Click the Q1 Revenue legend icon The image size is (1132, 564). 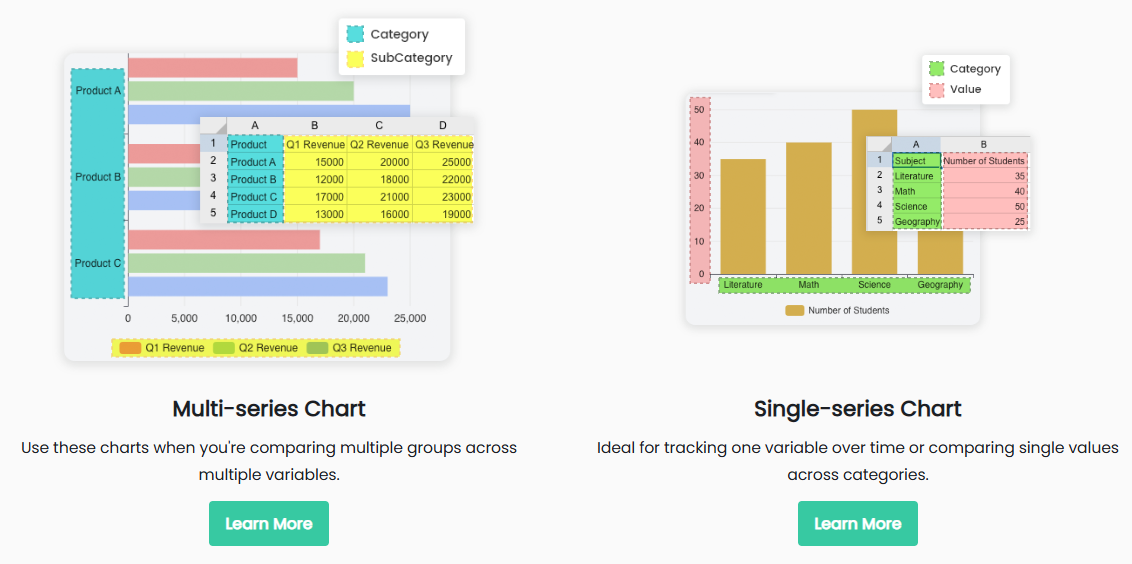[130, 348]
